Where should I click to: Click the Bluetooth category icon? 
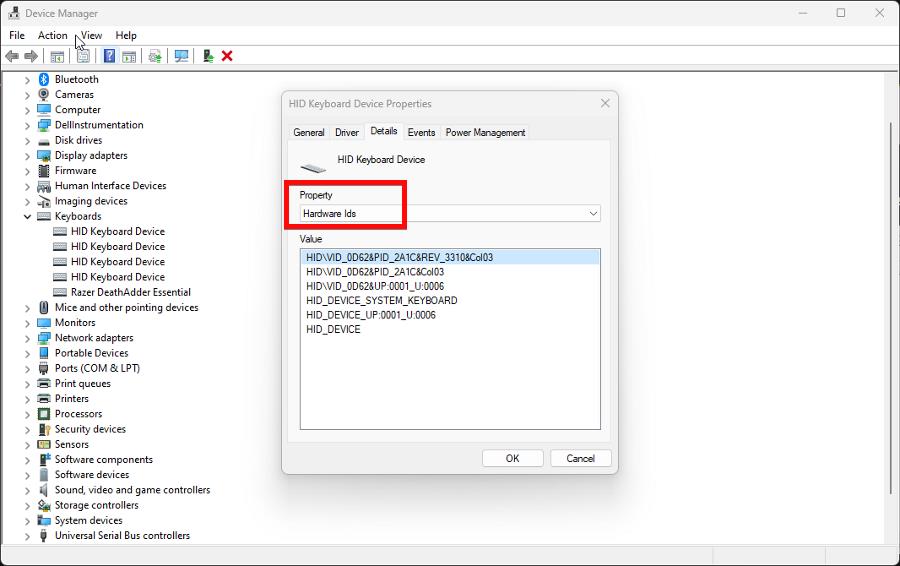coord(44,79)
